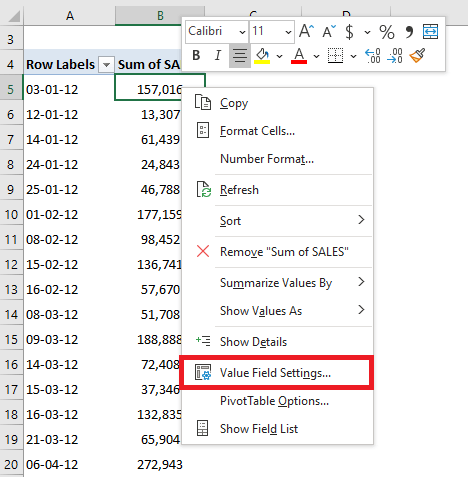Toggle Italic formatting in mini toolbar

tap(218, 55)
